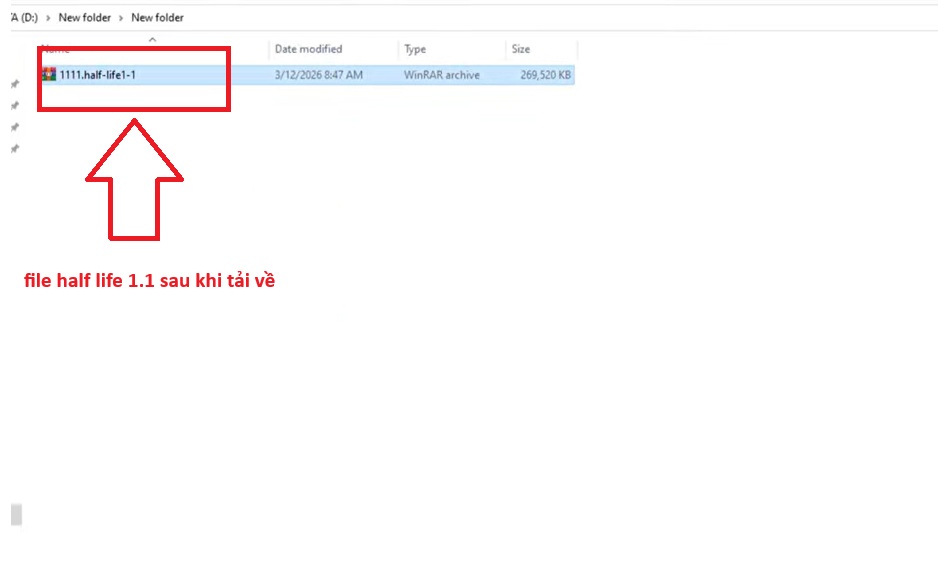Click the 269,520 KB size cell
This screenshot has height=587, width=938.
[546, 75]
